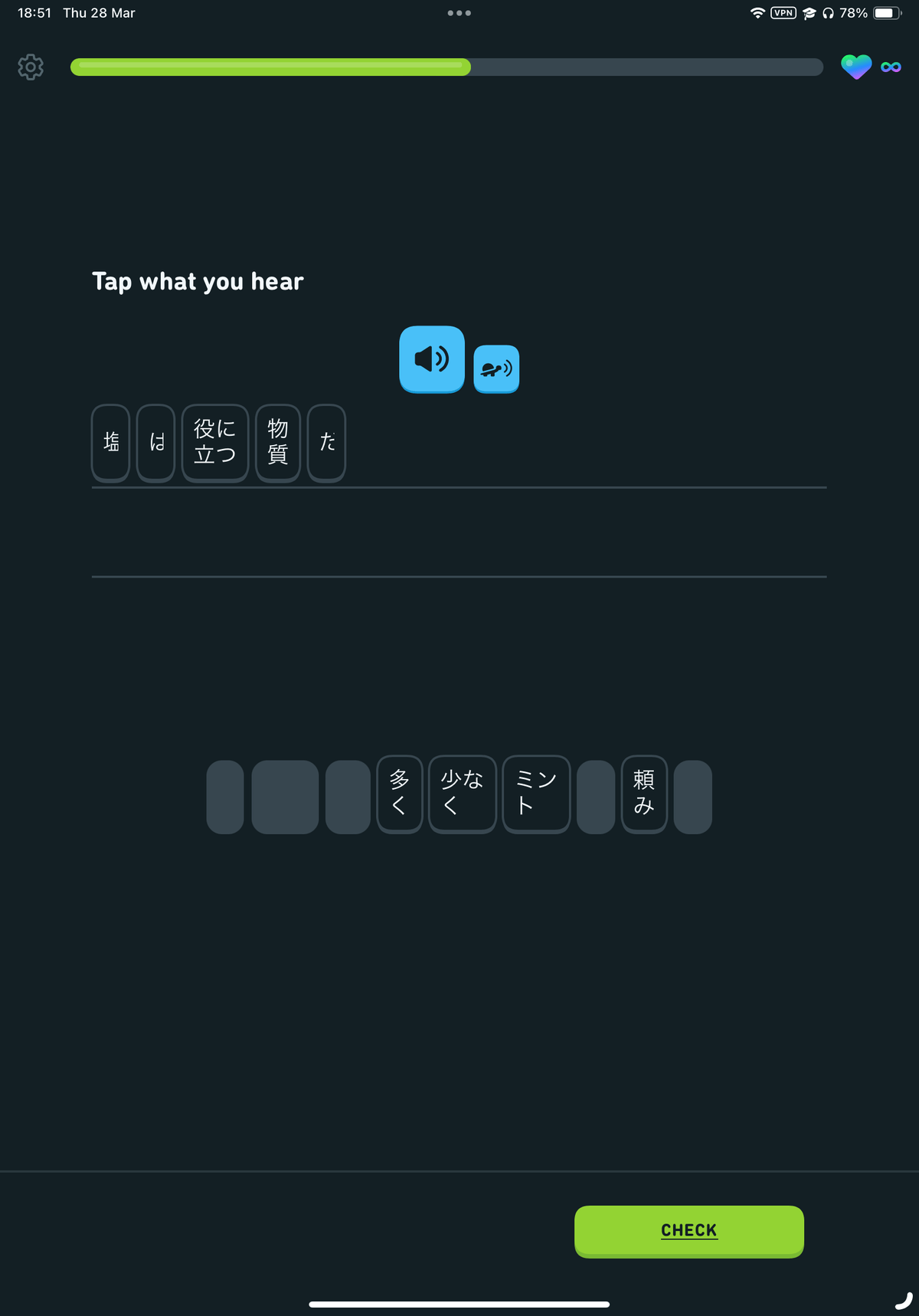Open the three-dot multitasking menu
The height and width of the screenshot is (1316, 919).
click(x=459, y=13)
